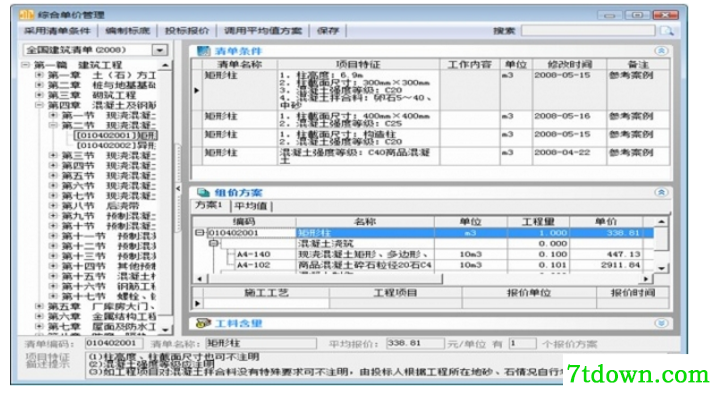Click the pricing grid scroll-up arrow
The image size is (713, 393).
click(661, 222)
